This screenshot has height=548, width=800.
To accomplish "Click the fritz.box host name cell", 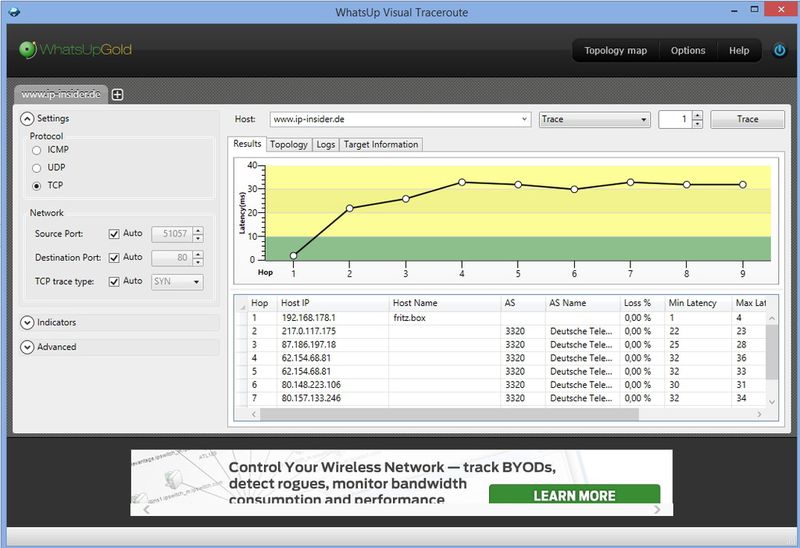I will pyautogui.click(x=445, y=318).
